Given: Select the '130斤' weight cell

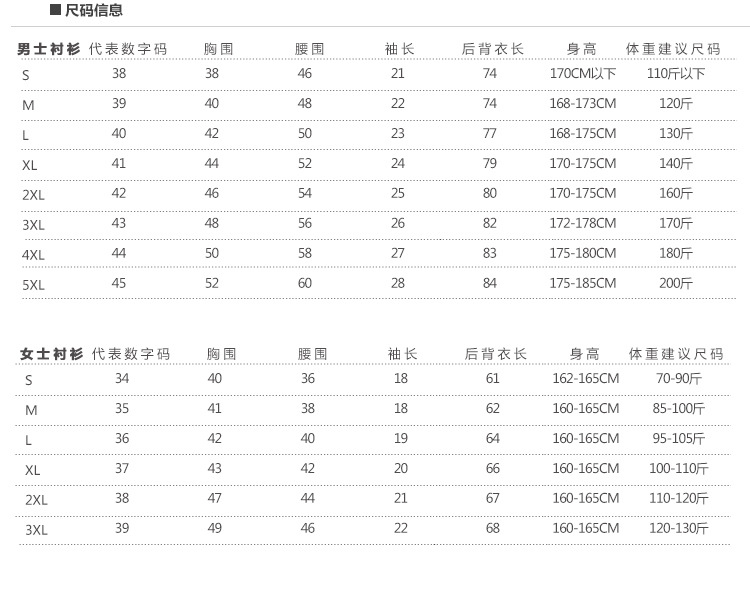Looking at the screenshot, I should click(x=676, y=133).
